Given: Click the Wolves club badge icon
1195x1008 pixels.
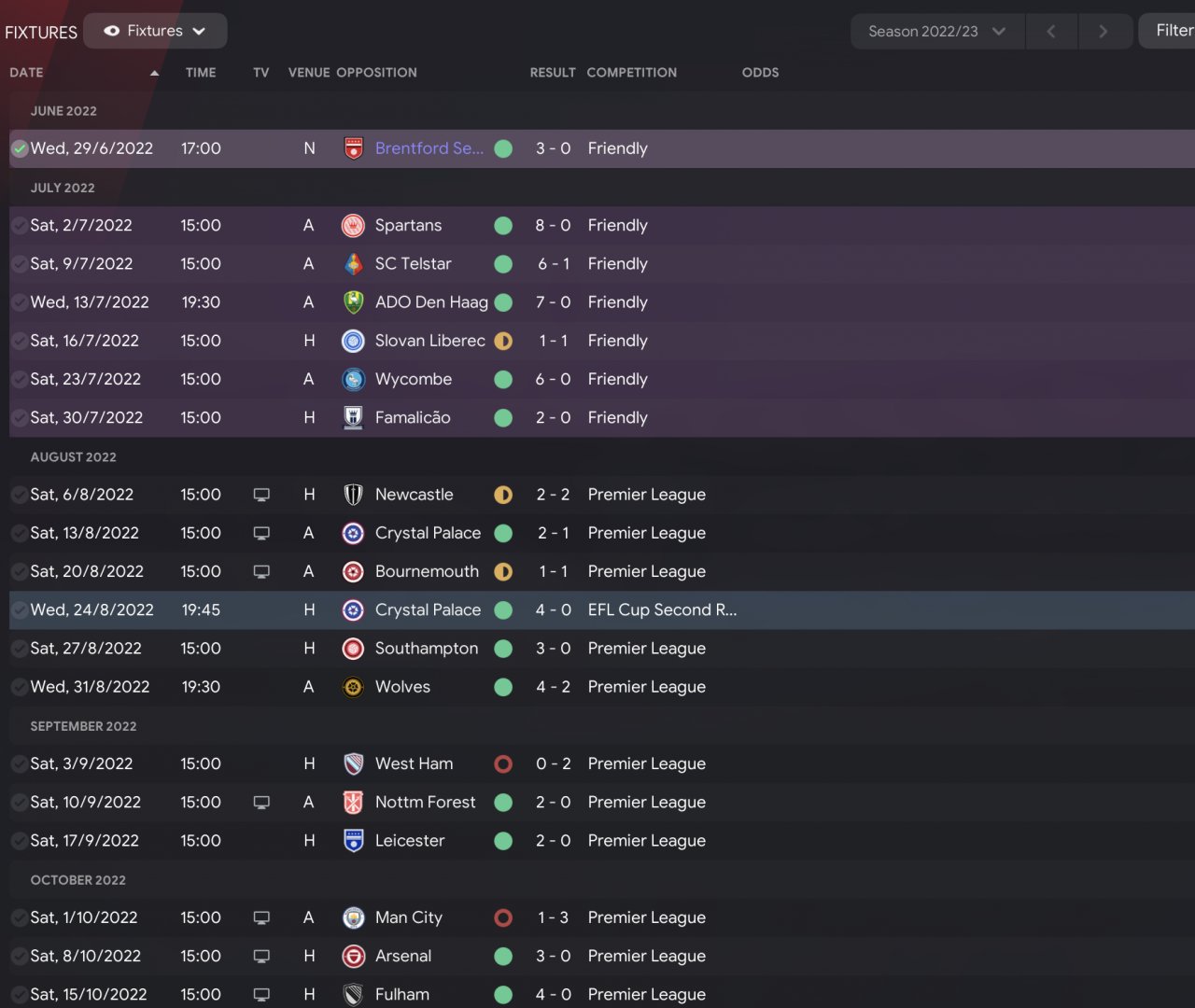Looking at the screenshot, I should click(x=353, y=687).
